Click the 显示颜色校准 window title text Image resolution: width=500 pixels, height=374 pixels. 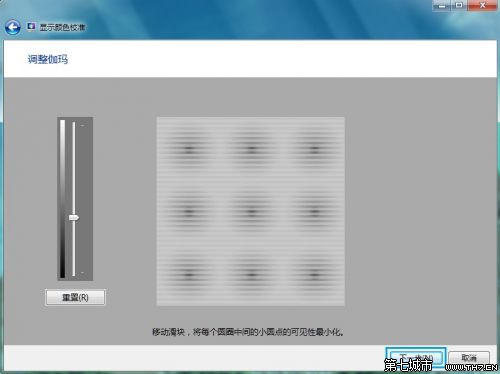click(62, 27)
